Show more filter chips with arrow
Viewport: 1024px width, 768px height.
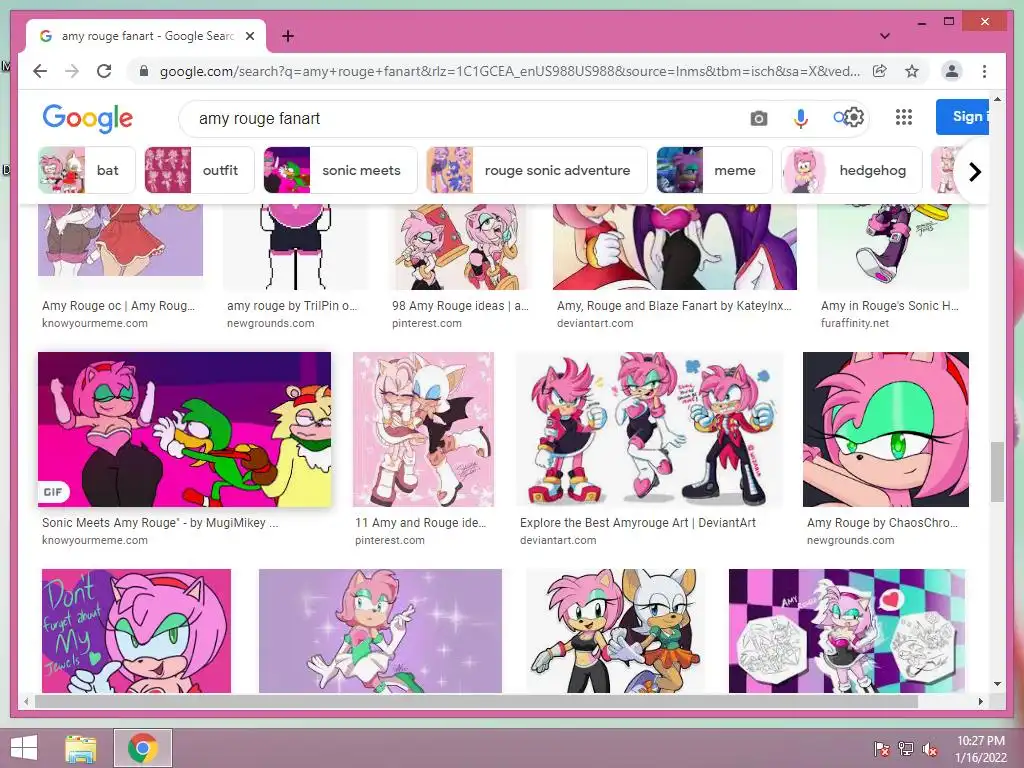tap(974, 172)
